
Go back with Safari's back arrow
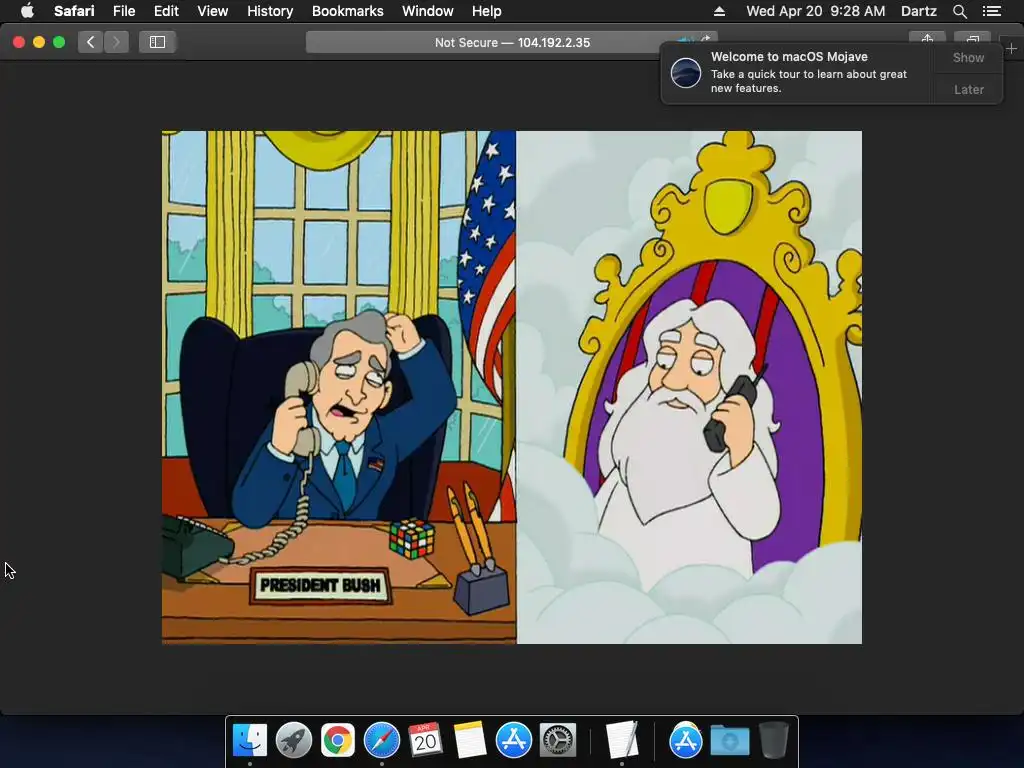click(91, 42)
